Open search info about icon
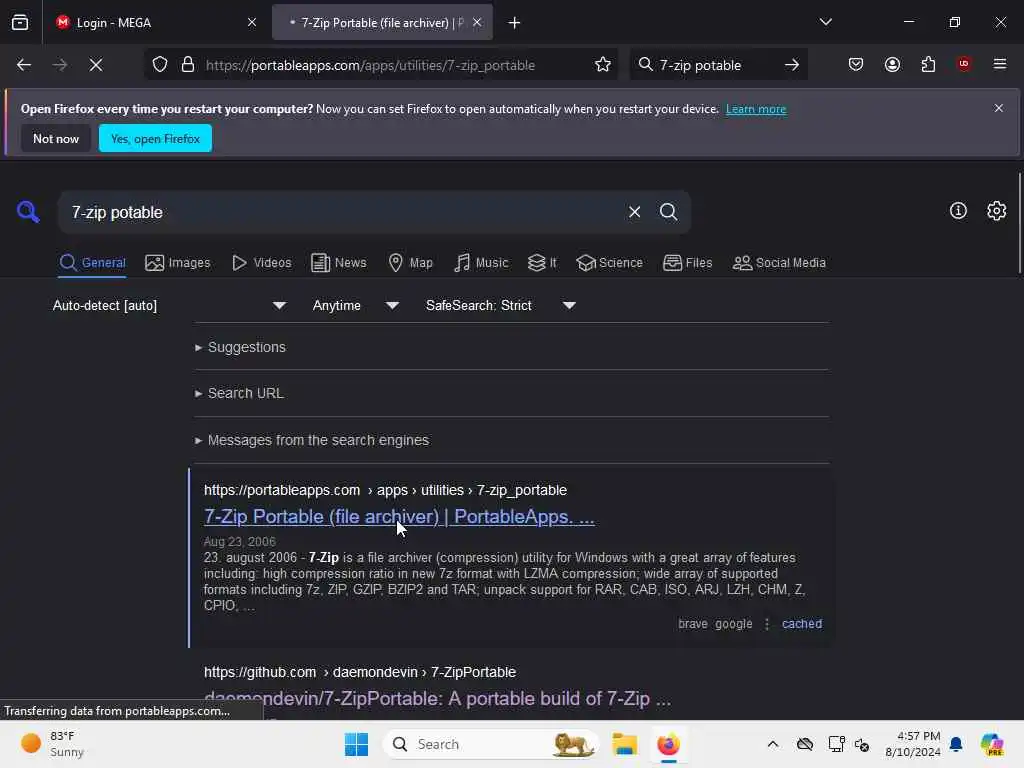The height and width of the screenshot is (768, 1024). (x=958, y=211)
